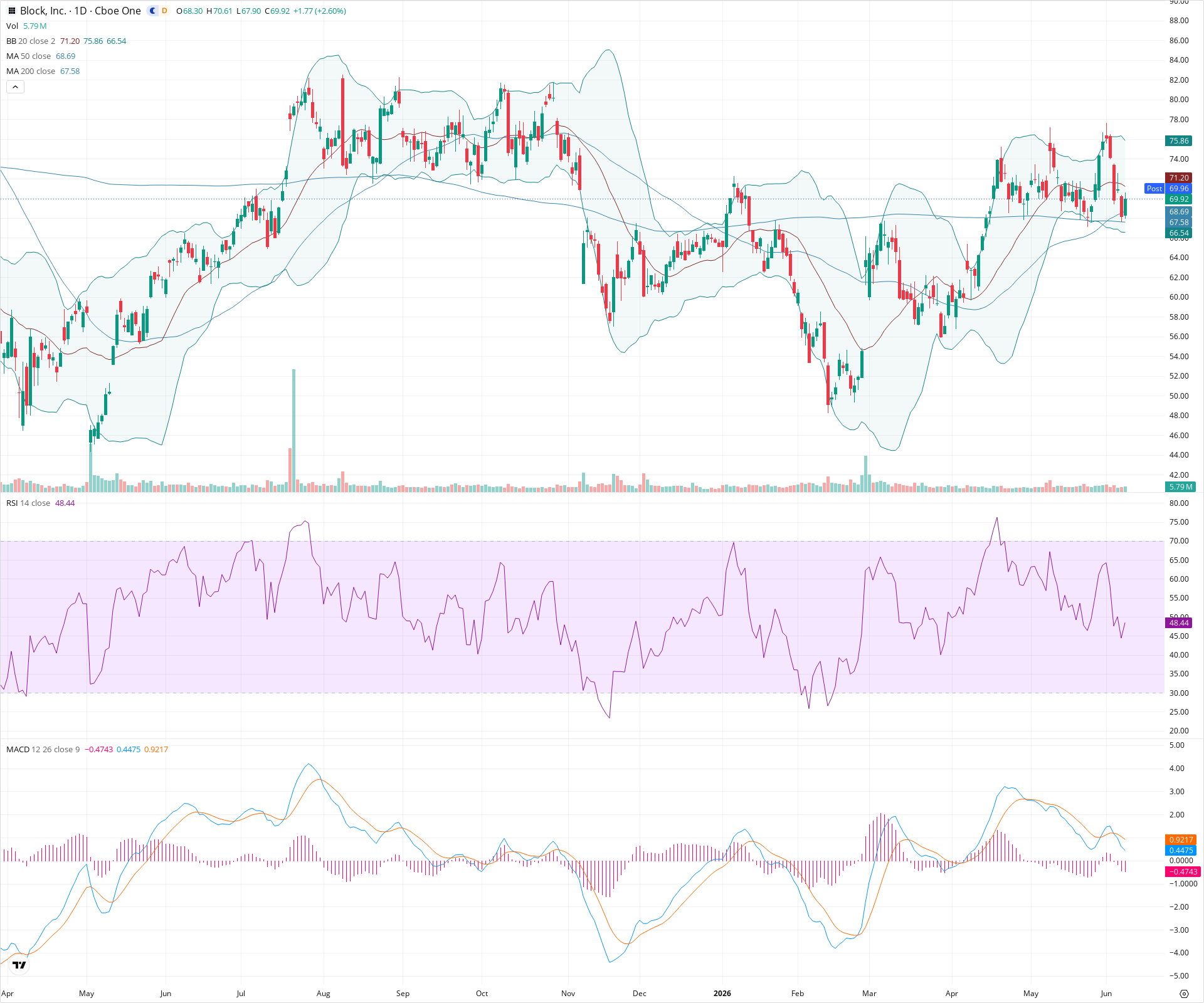The image size is (1204, 1003).
Task: Click the -0.4743 histogram value tag
Action: [x=1183, y=872]
